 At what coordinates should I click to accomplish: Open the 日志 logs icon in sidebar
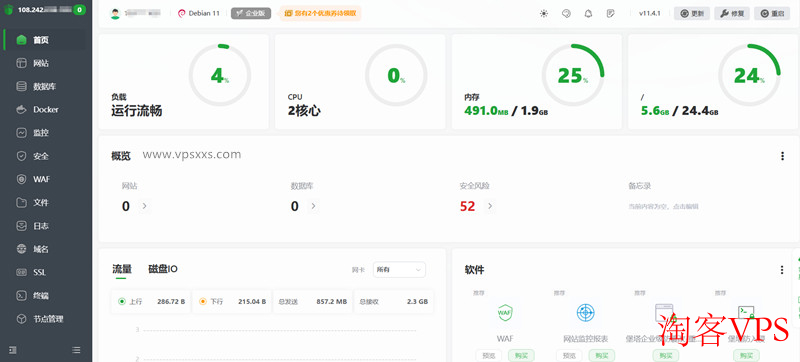[x=21, y=225]
